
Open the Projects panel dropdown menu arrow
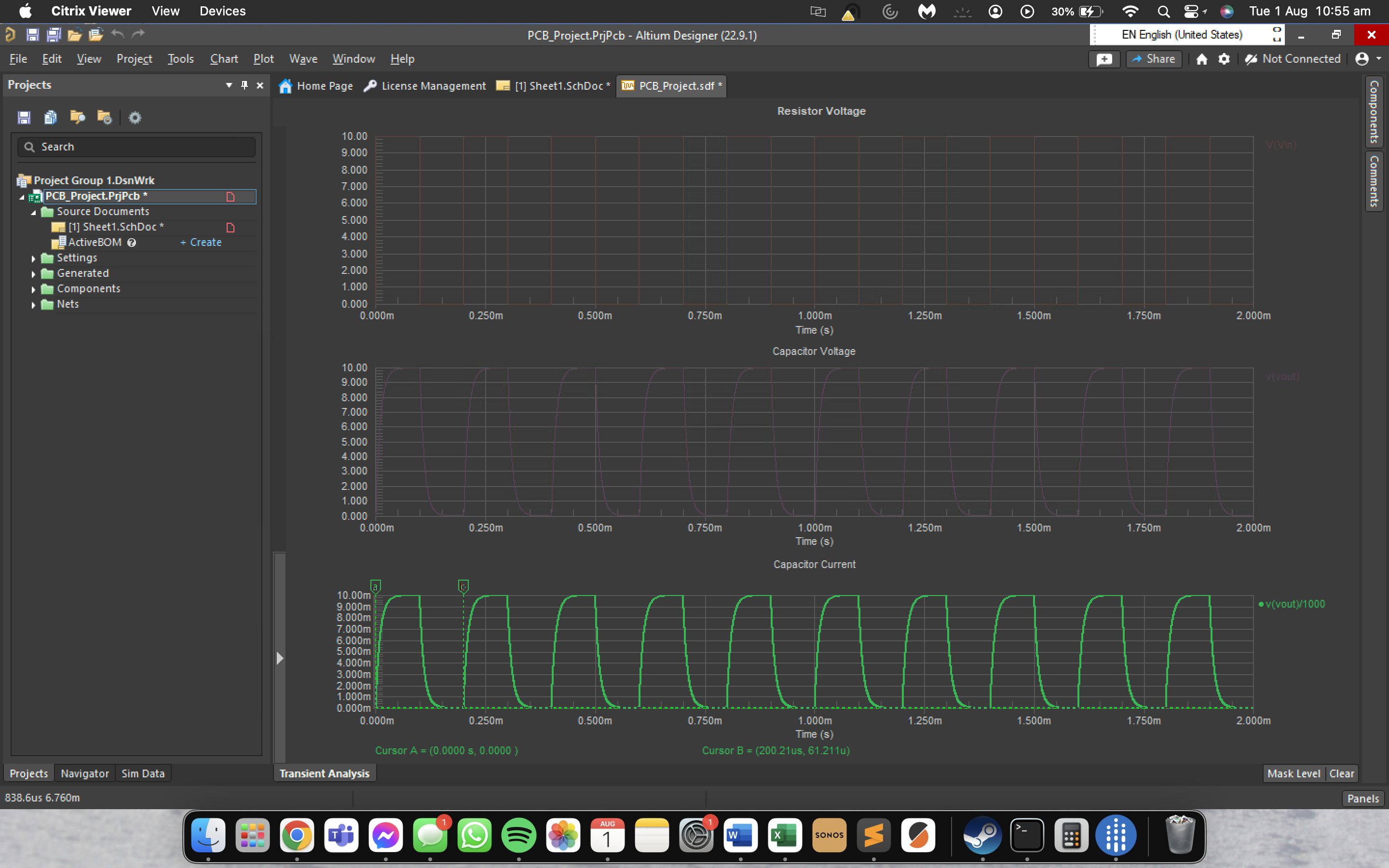[229, 85]
